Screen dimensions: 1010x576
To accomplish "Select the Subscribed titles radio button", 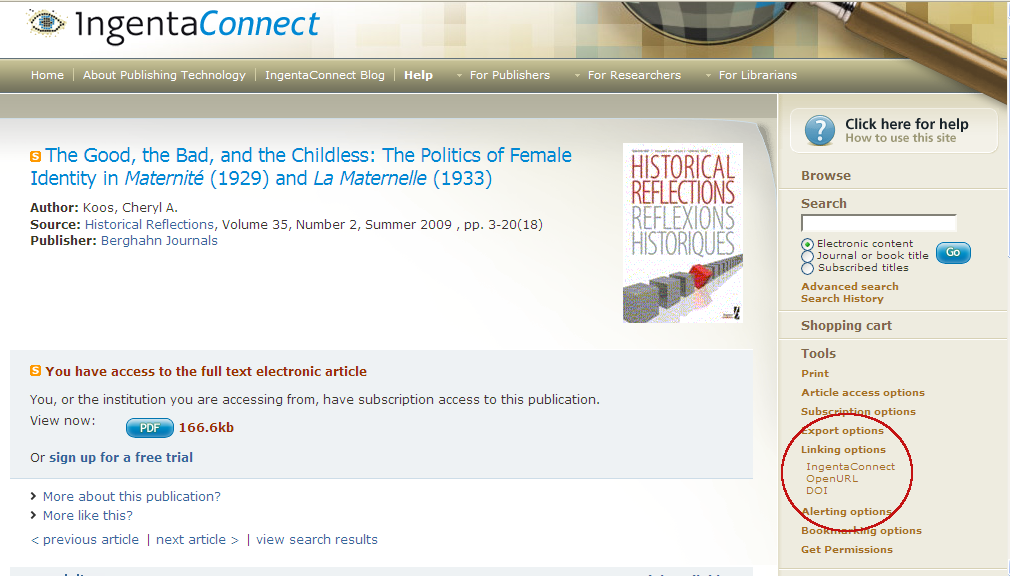I will click(807, 268).
